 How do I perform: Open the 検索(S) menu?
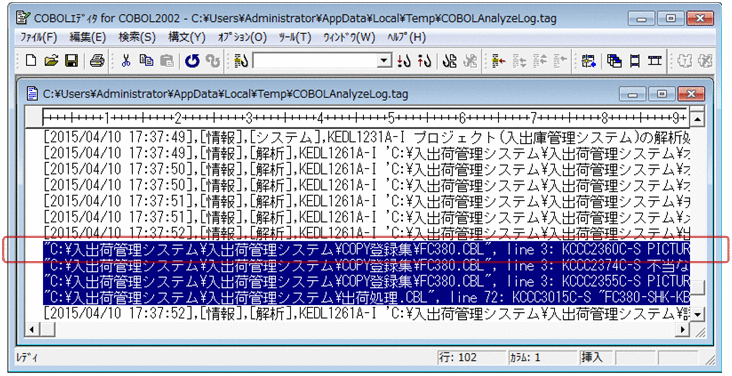(137, 37)
